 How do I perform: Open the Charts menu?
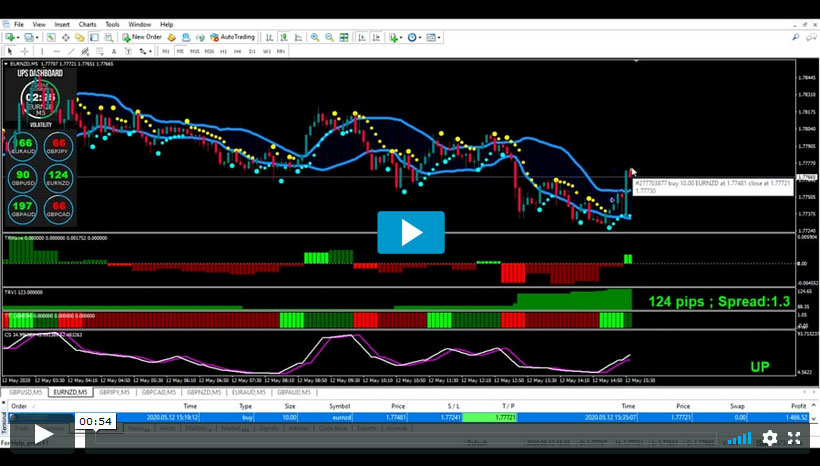pos(88,23)
